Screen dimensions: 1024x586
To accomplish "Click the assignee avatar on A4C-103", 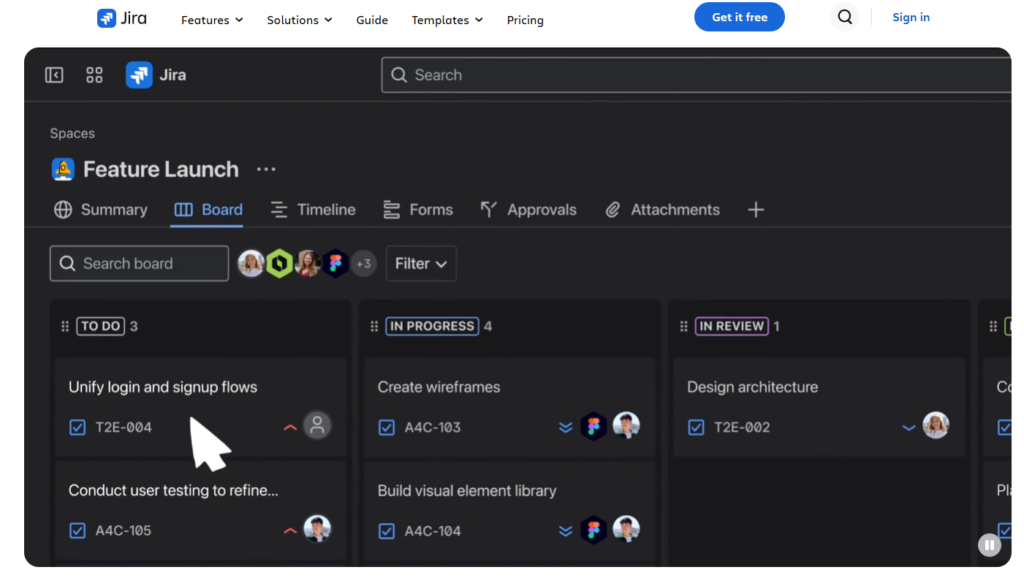I will (x=626, y=426).
